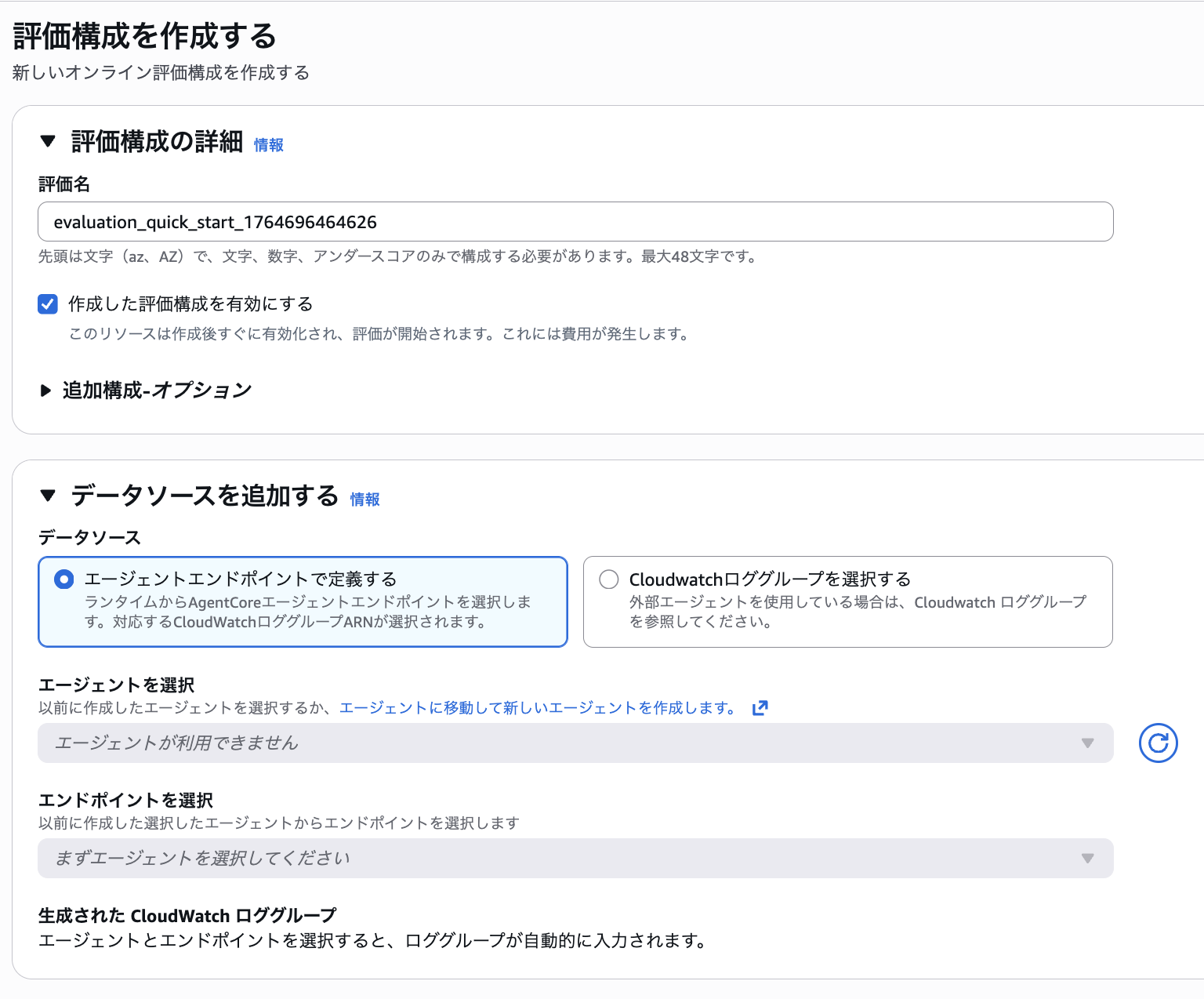
Task: Select the Cloudwatchロググループを選択する radio button
Action: click(608, 579)
